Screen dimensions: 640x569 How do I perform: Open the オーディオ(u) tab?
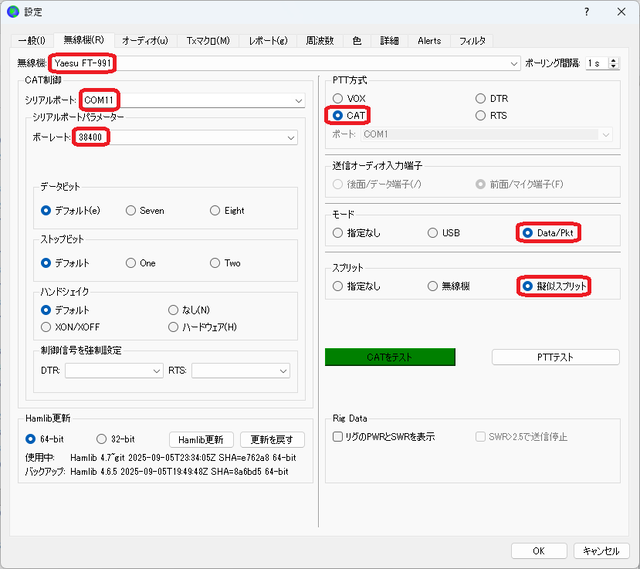pos(145,40)
